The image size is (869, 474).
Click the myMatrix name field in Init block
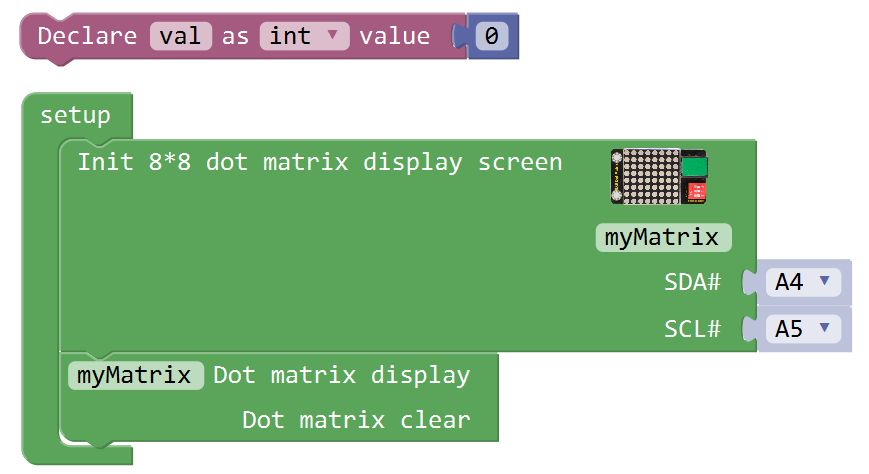point(663,237)
